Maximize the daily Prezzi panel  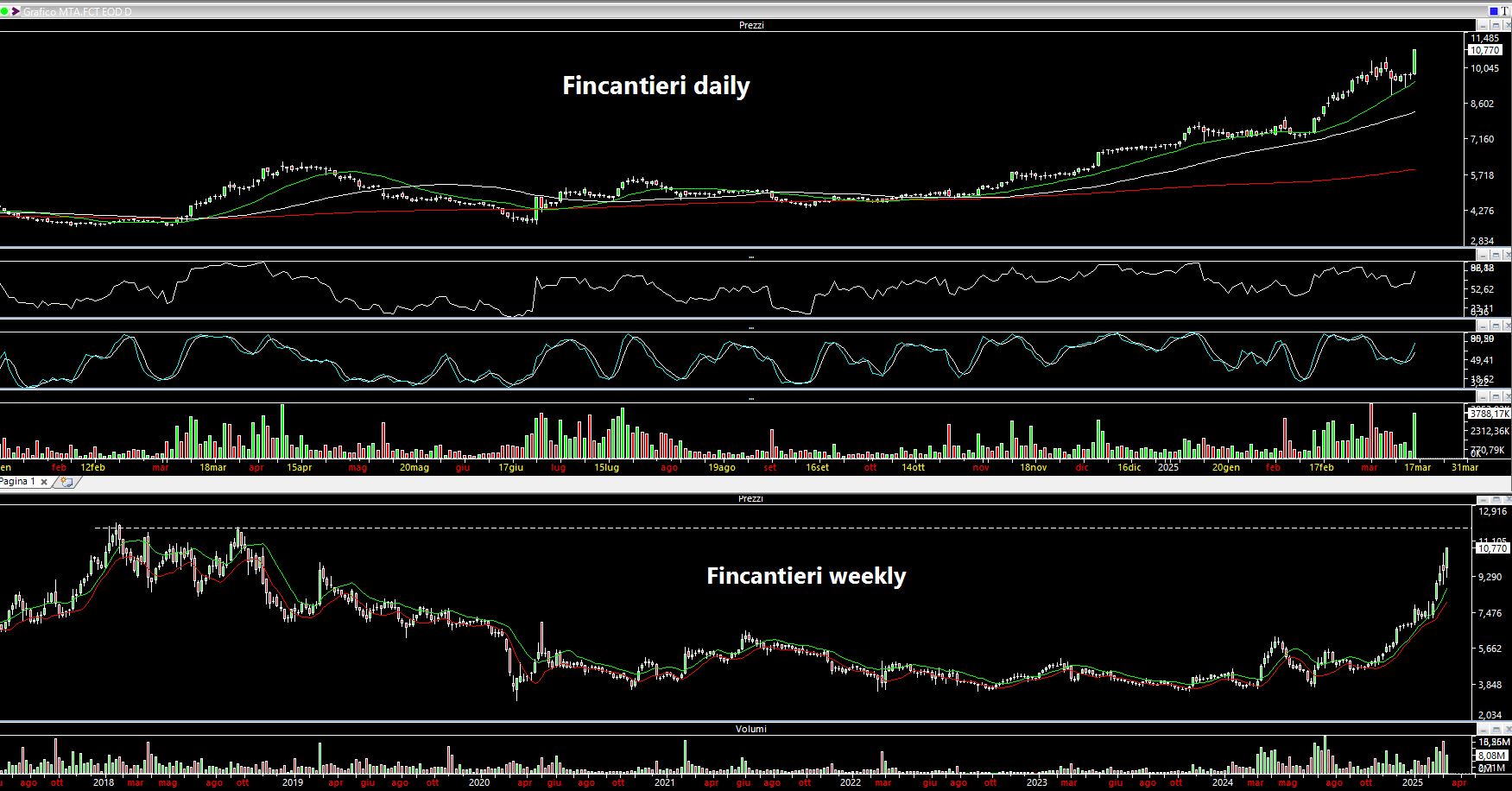1496,25
